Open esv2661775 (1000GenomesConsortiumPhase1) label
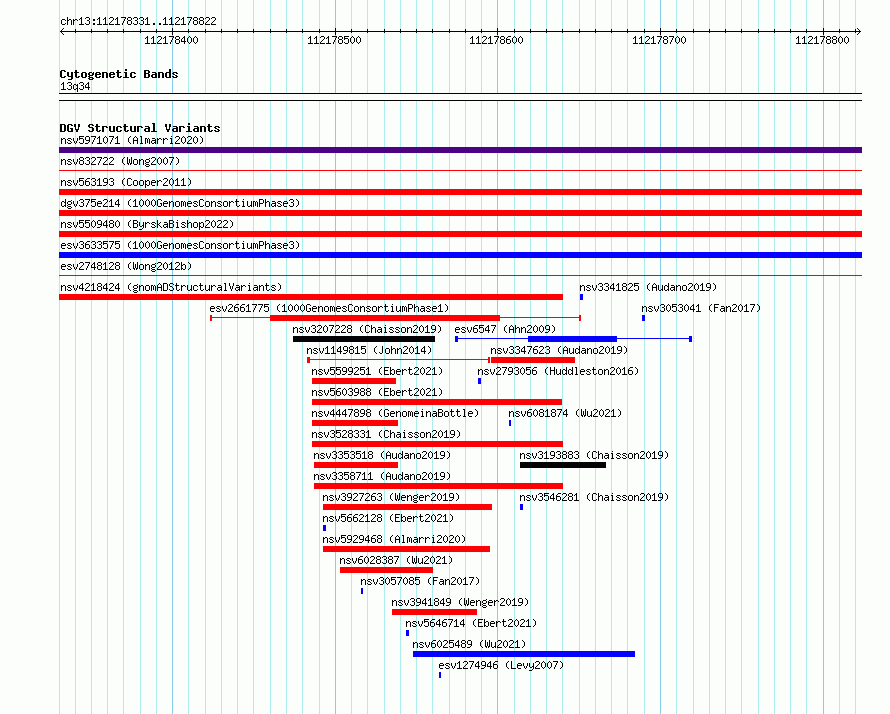Screen dimensions: 890x714 pos(329,308)
